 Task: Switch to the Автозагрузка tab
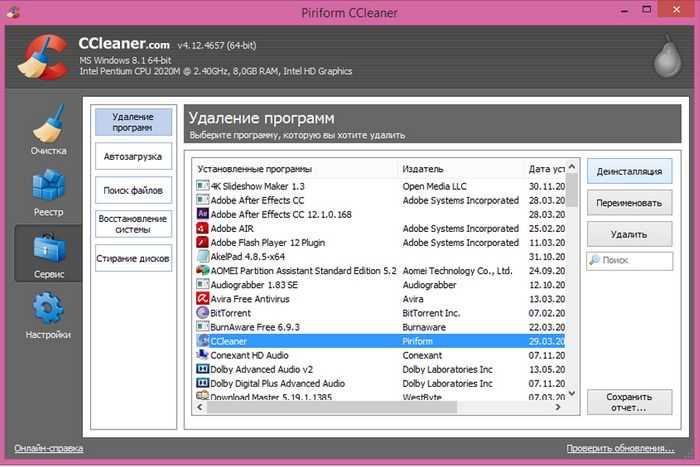coord(133,156)
